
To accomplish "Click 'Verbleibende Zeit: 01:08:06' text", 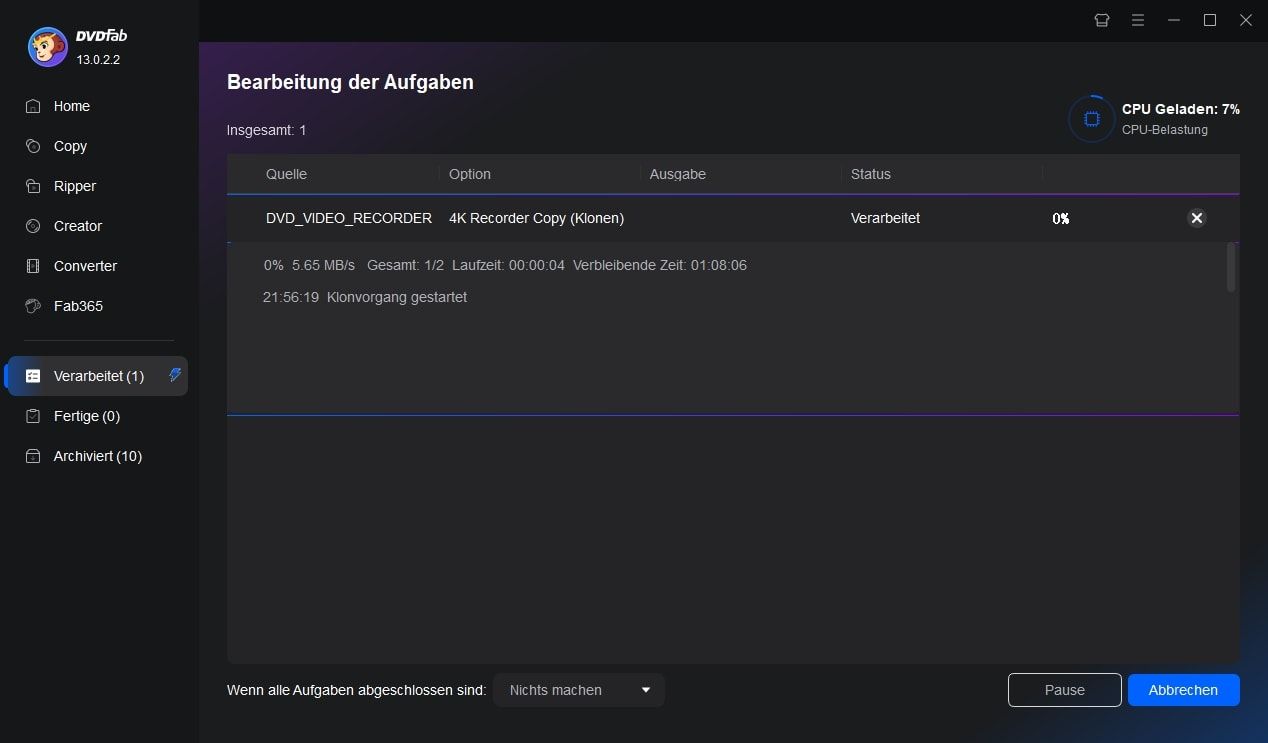I will click(x=660, y=265).
